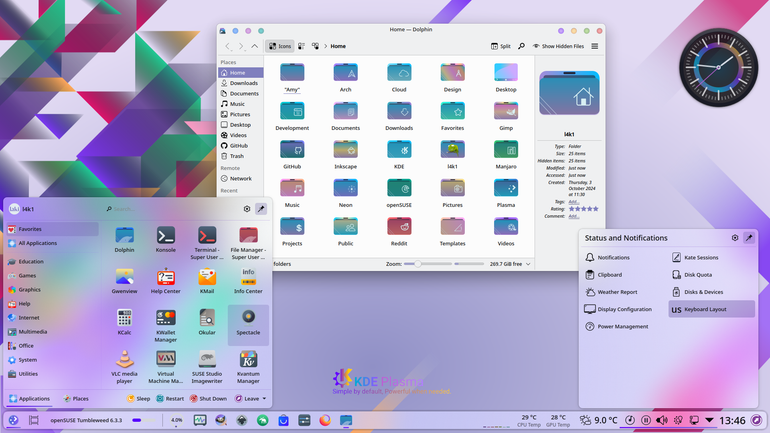Open Konsole terminal in application launcher
The height and width of the screenshot is (433, 770).
coord(165,240)
